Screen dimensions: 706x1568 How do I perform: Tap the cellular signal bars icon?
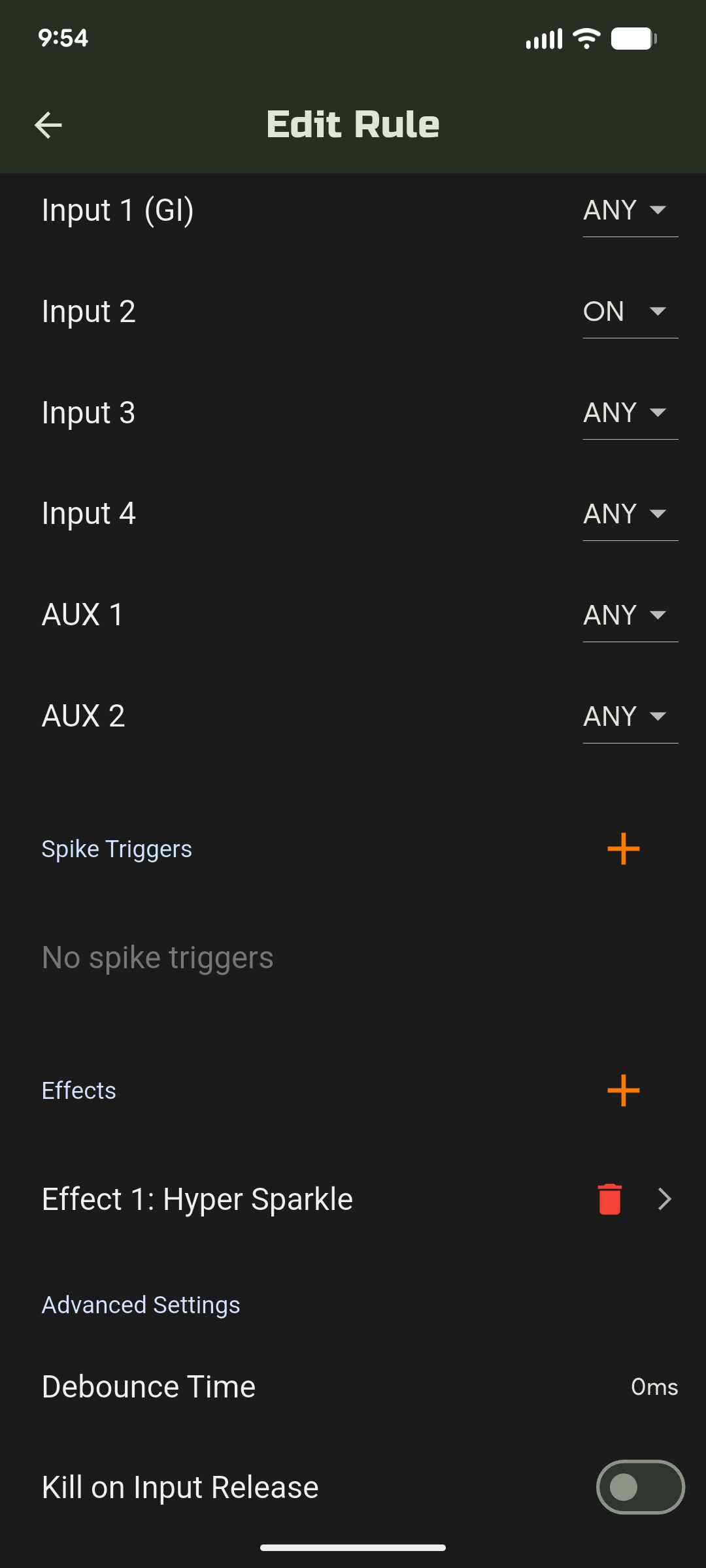544,39
